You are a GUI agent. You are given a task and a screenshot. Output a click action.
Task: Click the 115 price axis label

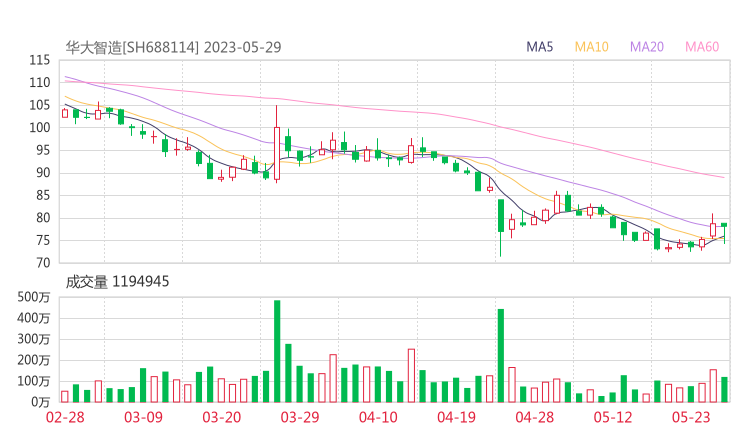coord(40,60)
